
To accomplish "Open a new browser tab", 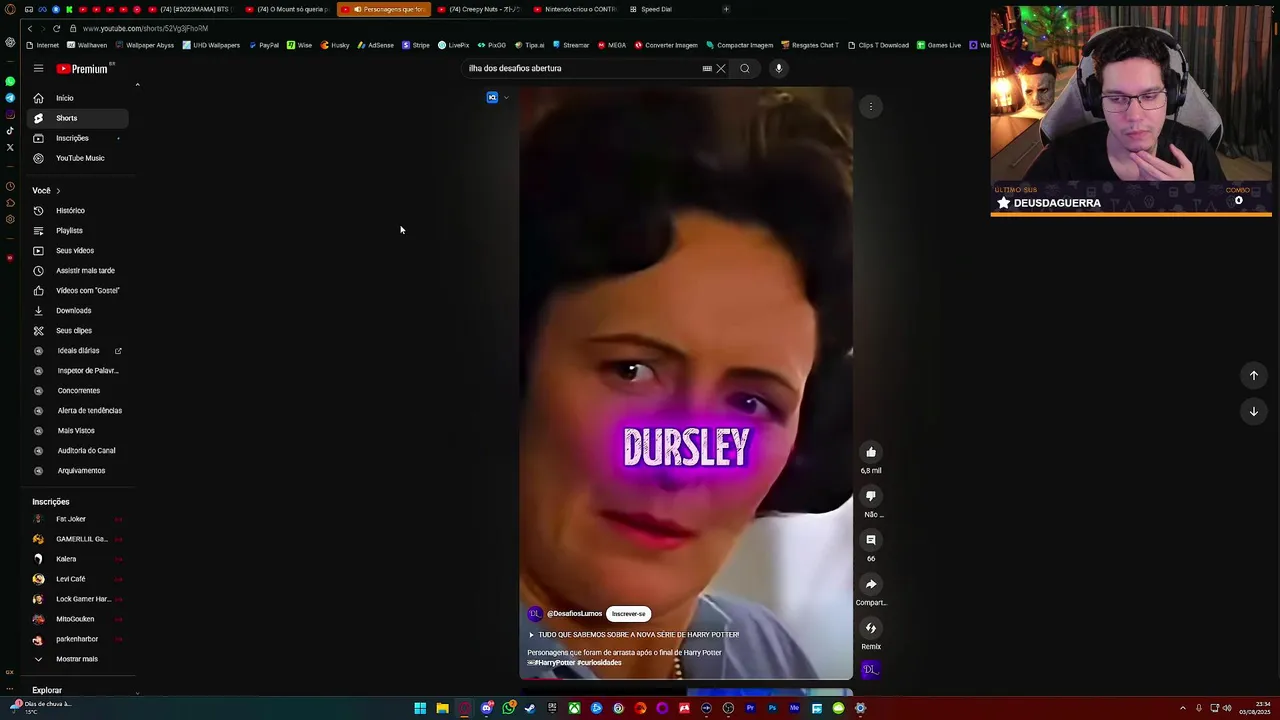I will click(x=726, y=9).
